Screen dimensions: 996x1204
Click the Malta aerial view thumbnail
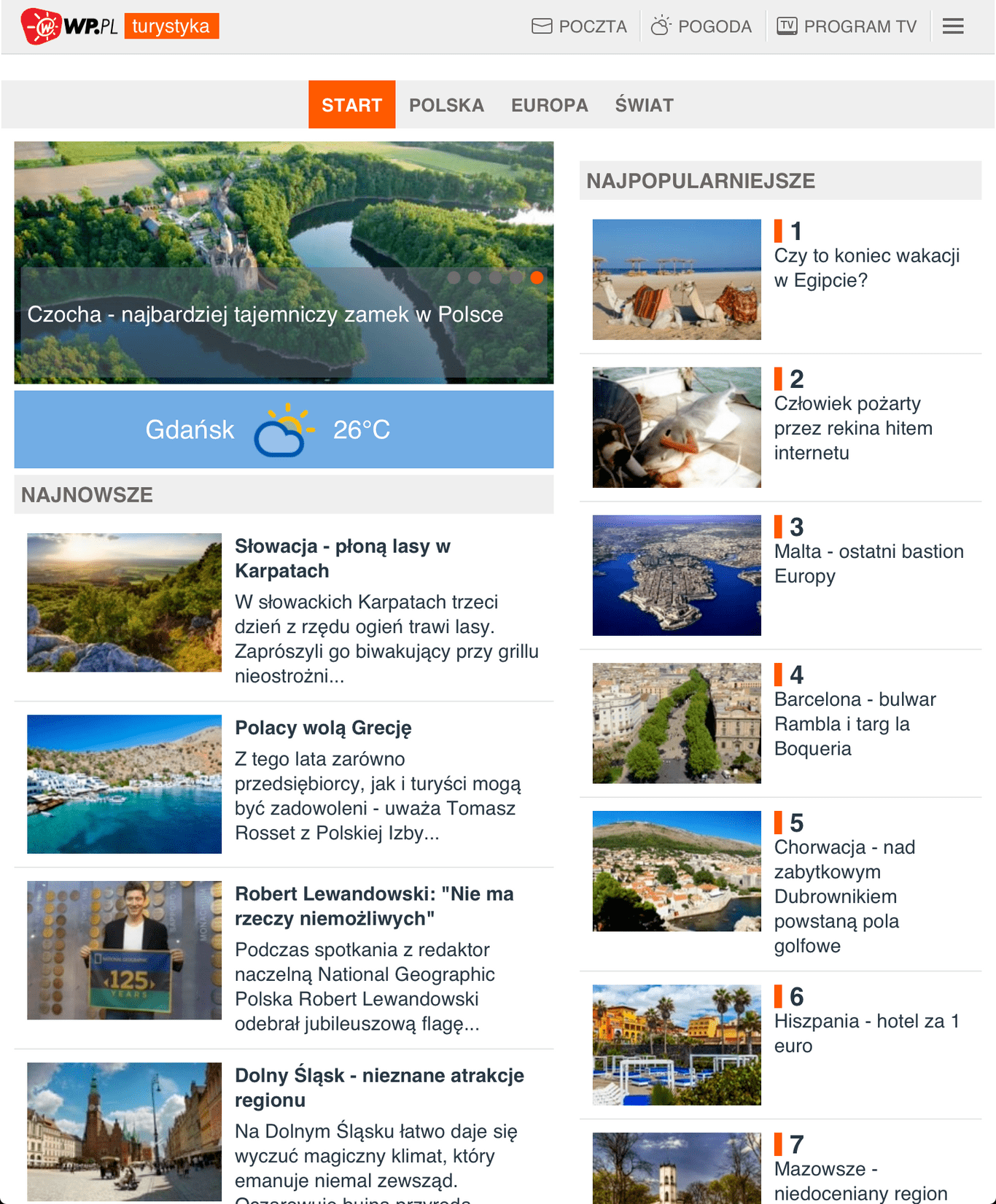tap(677, 575)
